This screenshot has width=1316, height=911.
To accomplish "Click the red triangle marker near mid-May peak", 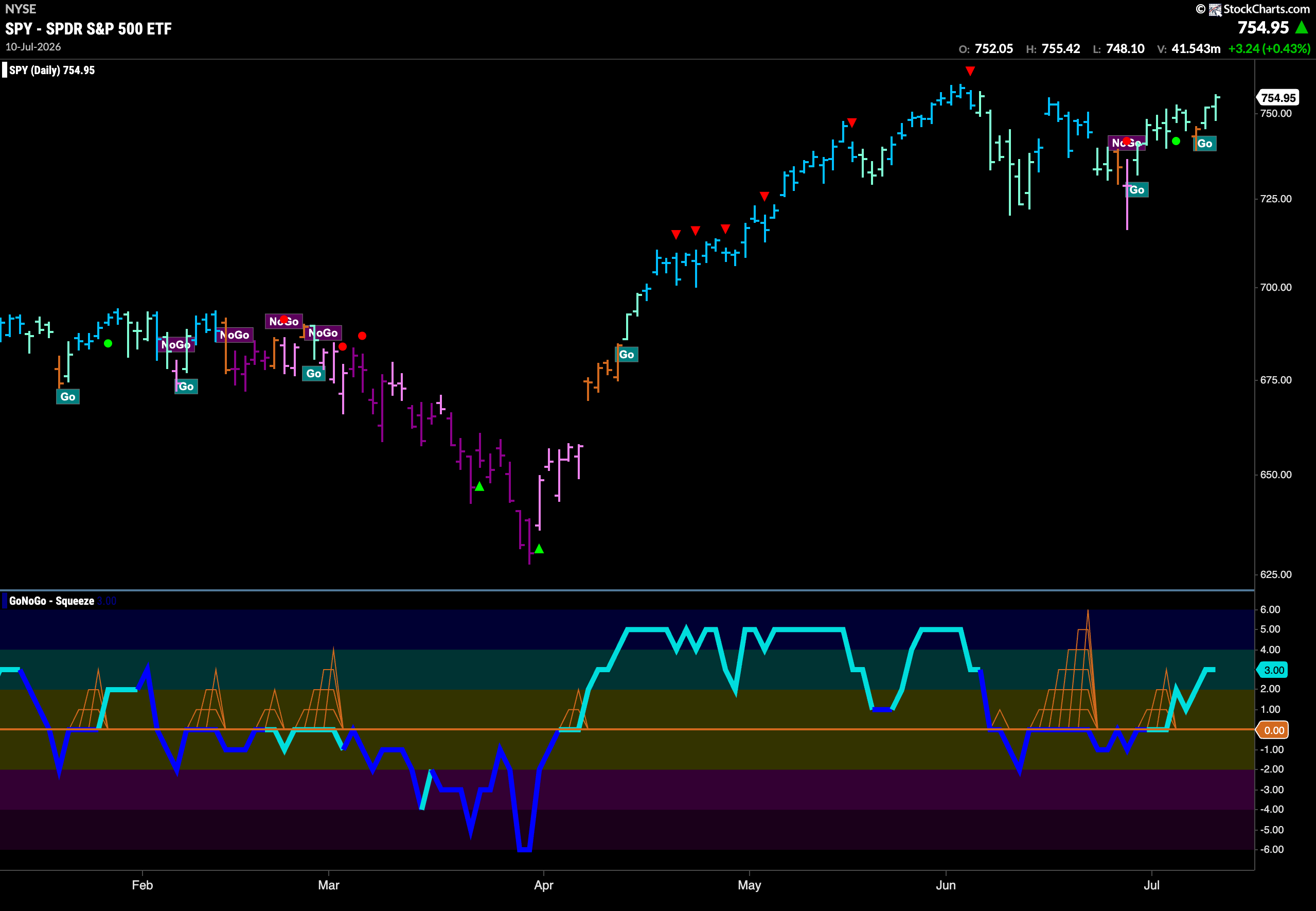I will 851,122.
